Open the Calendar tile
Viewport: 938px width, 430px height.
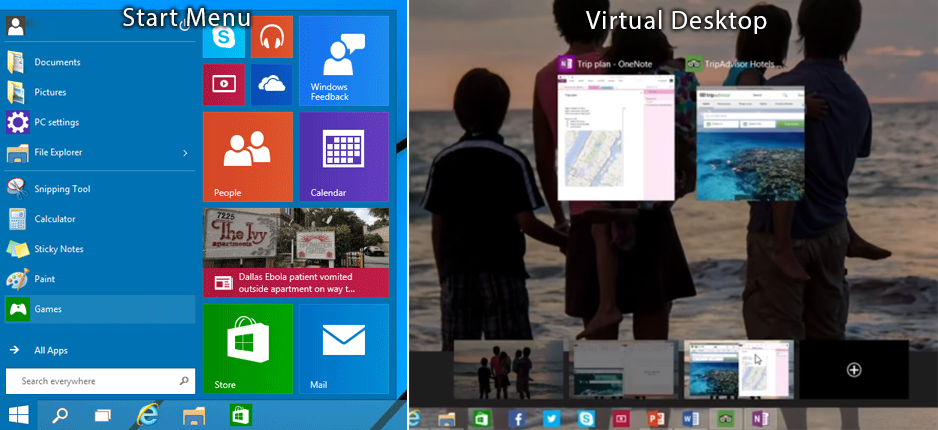pyautogui.click(x=344, y=157)
